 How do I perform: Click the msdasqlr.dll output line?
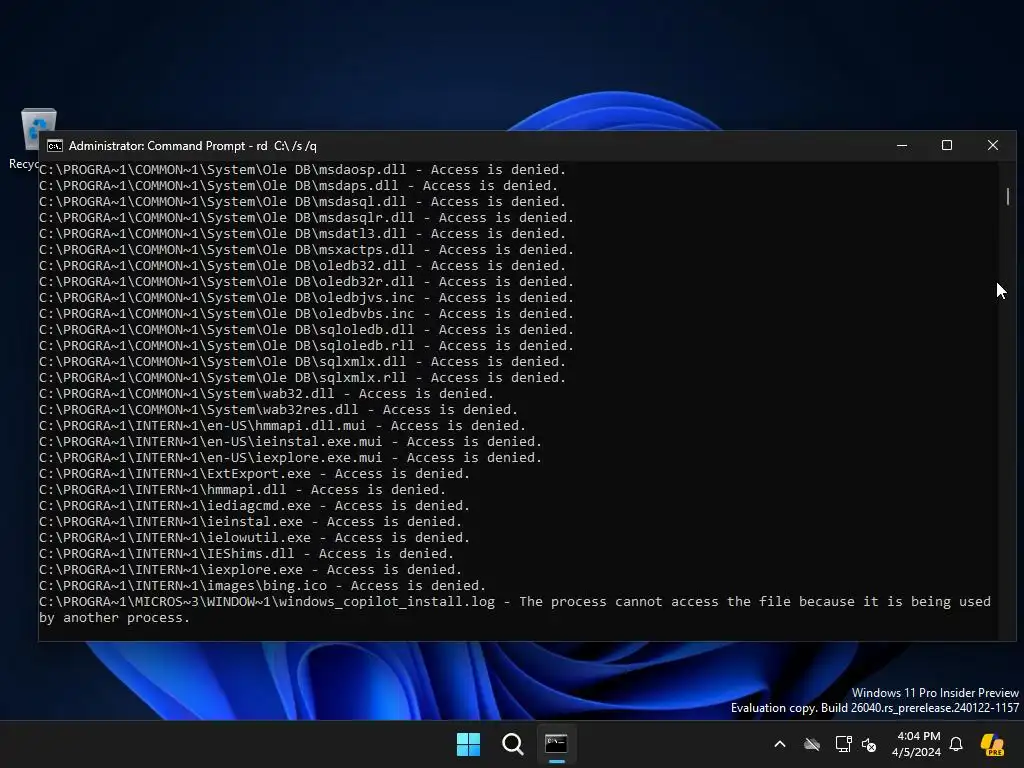[306, 217]
